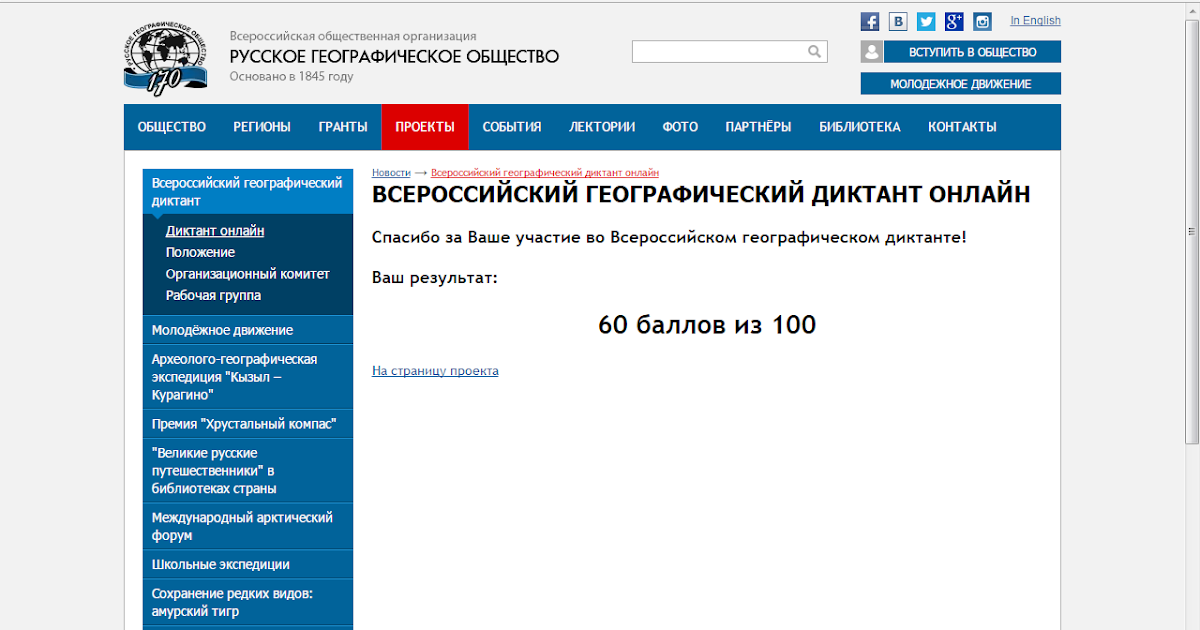
Task: Open Премия Хрустальный компас sidebar item
Action: 248,424
